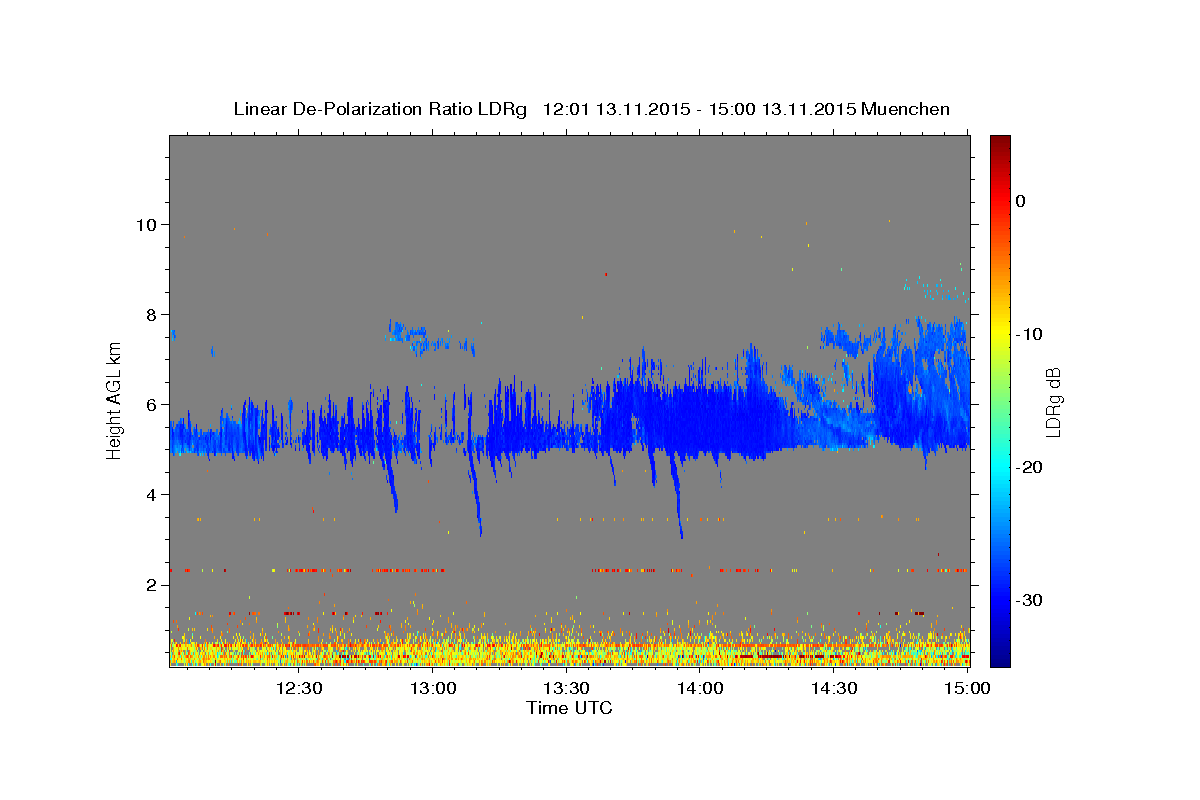Click the yellow-red noise band near ground level
This screenshot has width=1200, height=800.
pyautogui.click(x=570, y=648)
